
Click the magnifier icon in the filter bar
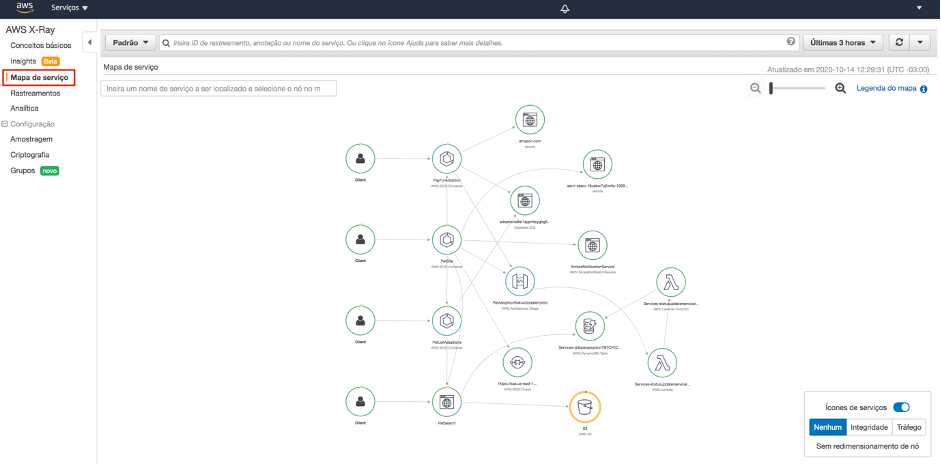point(166,43)
